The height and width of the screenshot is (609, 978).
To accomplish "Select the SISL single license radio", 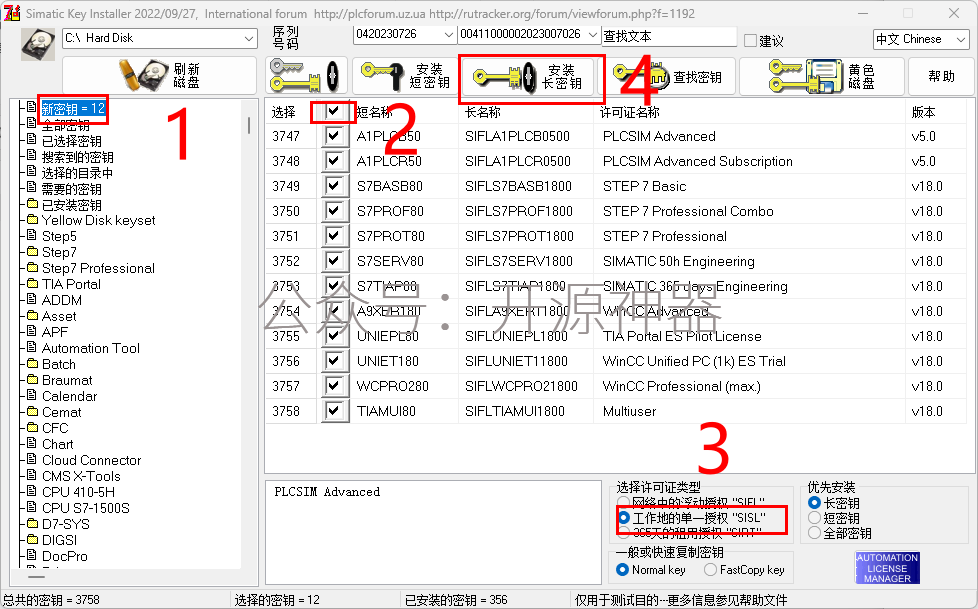I will (624, 518).
